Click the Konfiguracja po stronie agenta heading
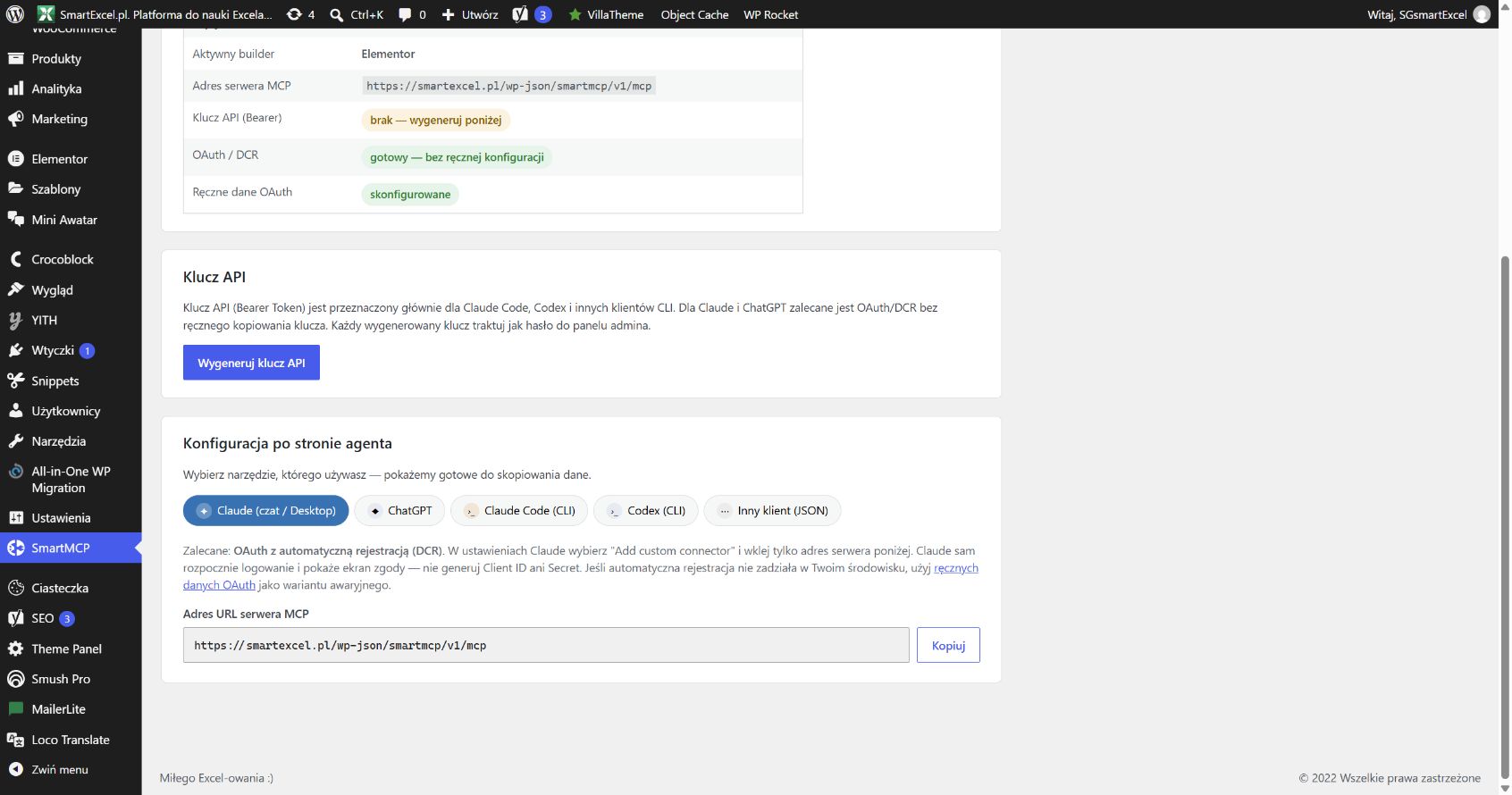The width and height of the screenshot is (1512, 795). click(x=288, y=444)
